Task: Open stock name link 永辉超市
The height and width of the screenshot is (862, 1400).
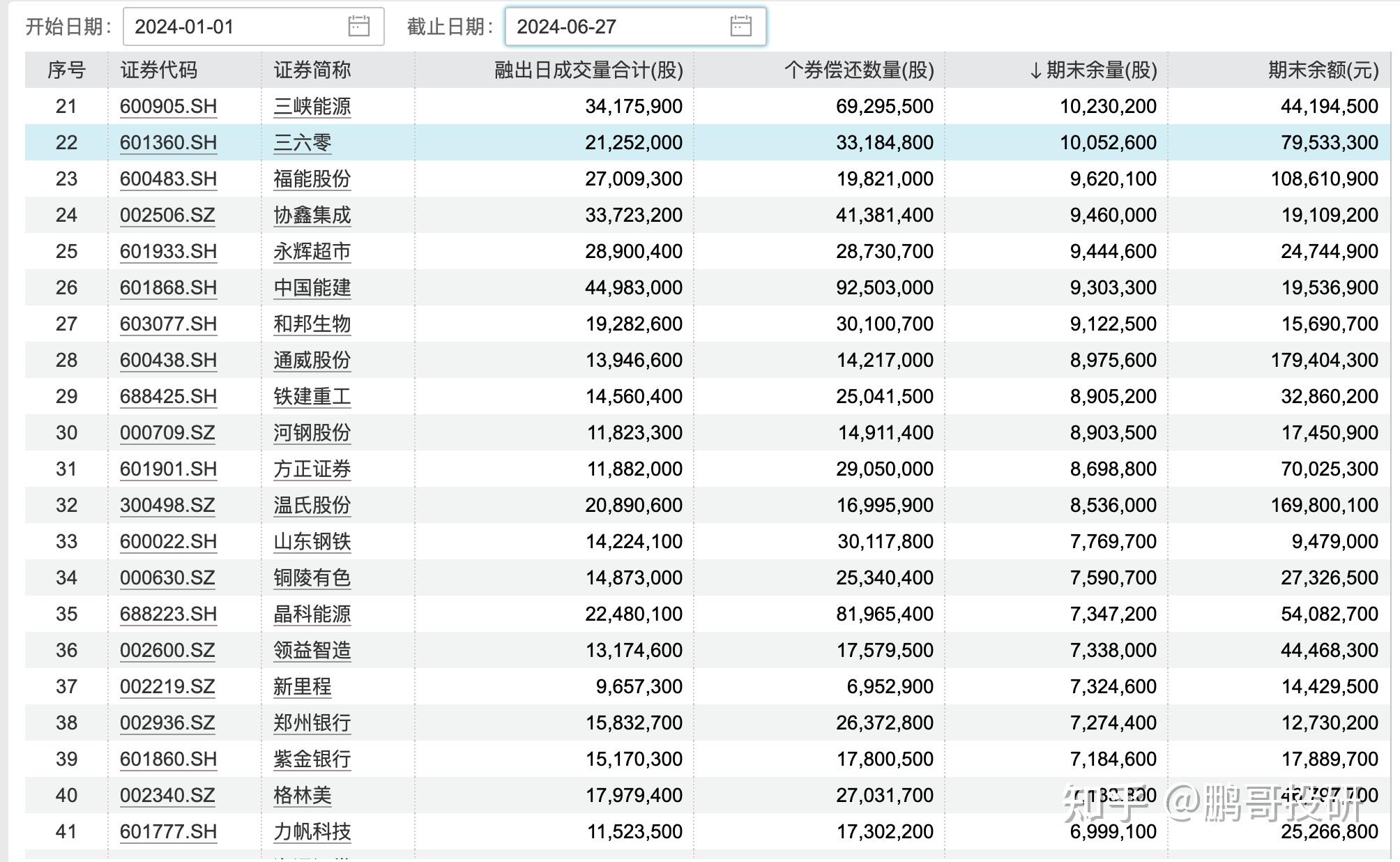Action: [312, 251]
